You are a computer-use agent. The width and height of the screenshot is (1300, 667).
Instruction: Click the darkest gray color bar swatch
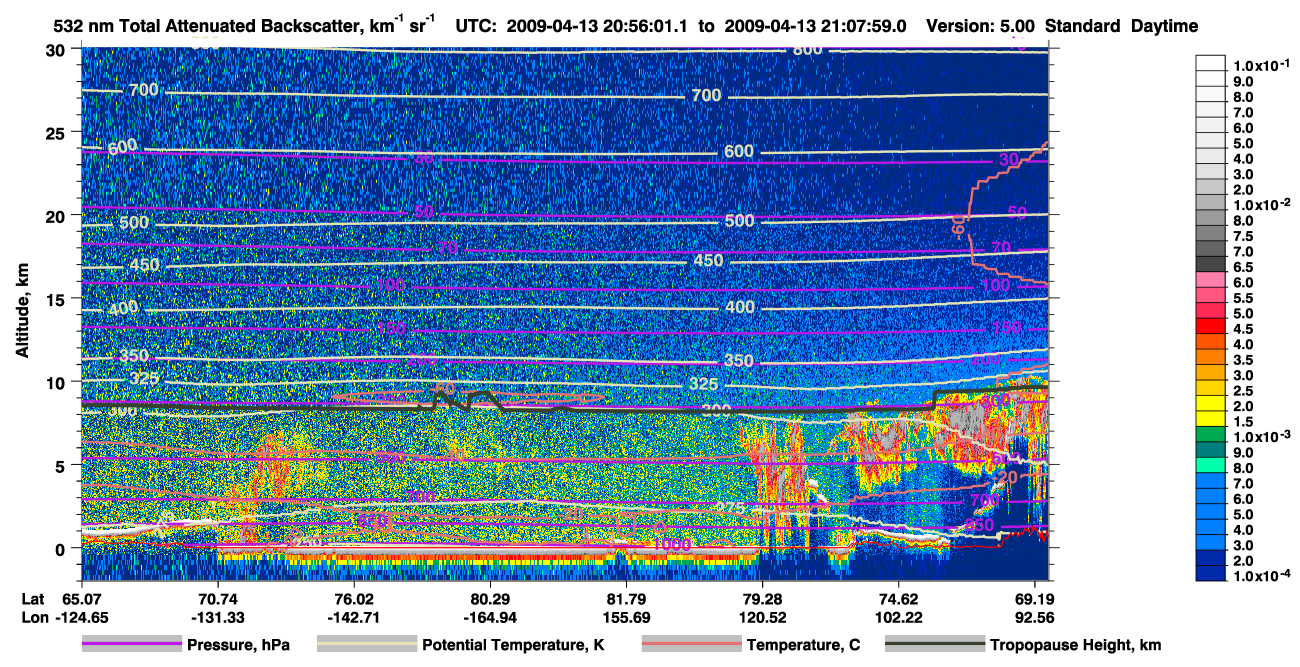1211,264
